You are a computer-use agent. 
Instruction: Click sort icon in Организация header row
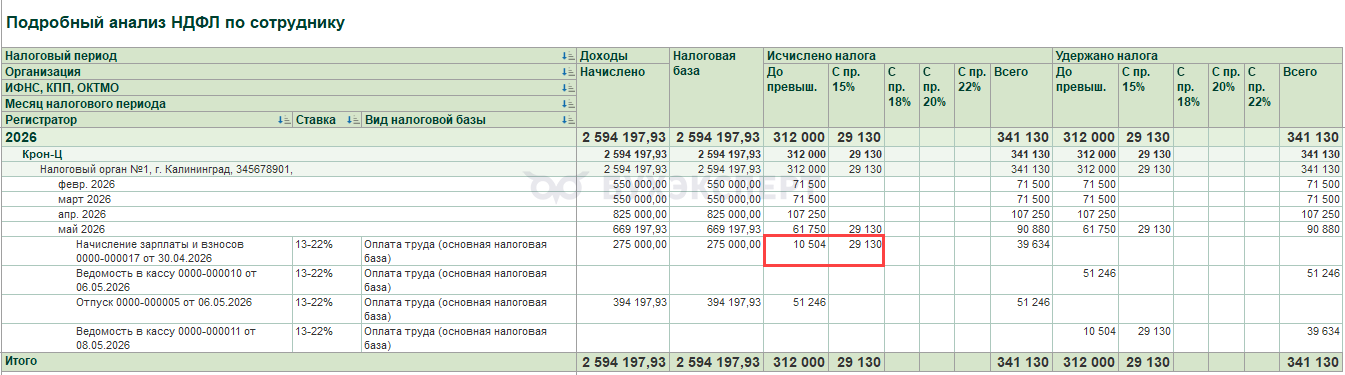click(x=568, y=72)
